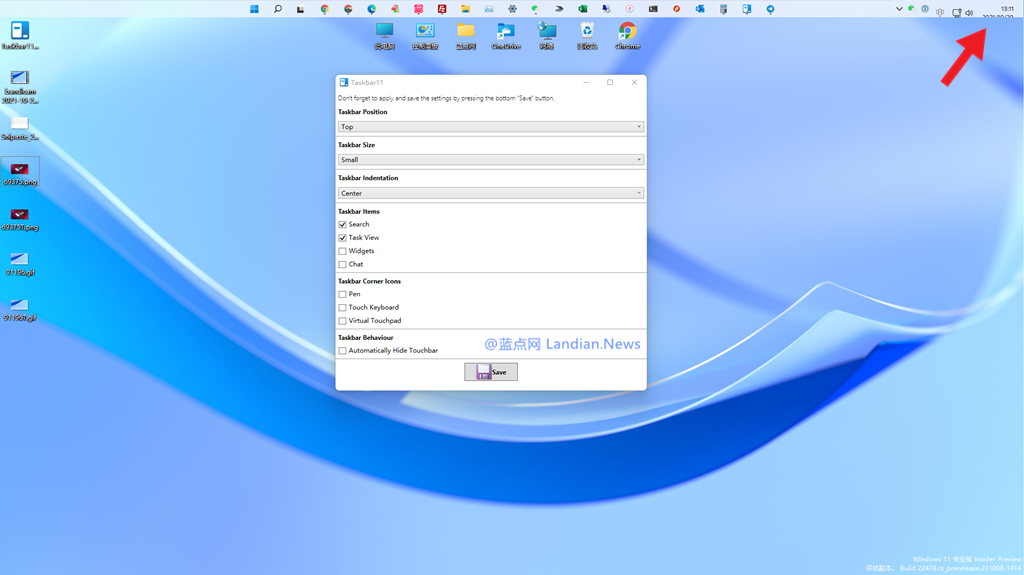Enable the Virtual Touchpad checkbox

click(342, 321)
